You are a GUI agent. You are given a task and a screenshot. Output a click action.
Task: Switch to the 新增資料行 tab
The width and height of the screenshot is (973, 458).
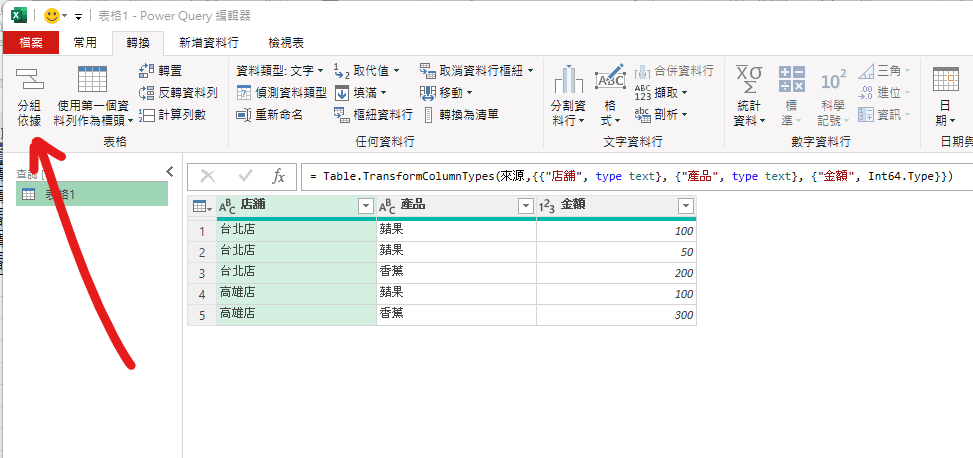(209, 43)
